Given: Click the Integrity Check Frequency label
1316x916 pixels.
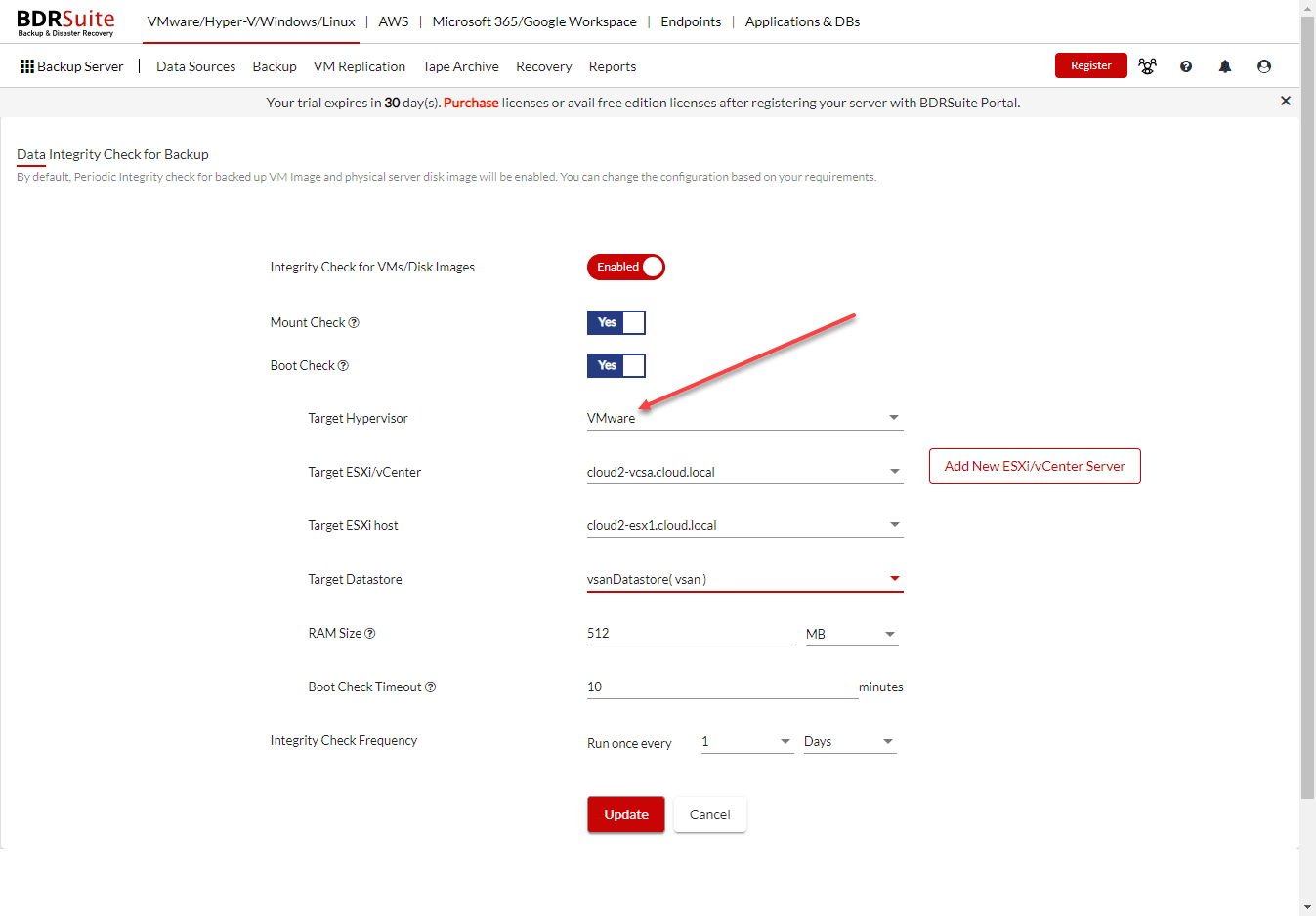Looking at the screenshot, I should (344, 741).
